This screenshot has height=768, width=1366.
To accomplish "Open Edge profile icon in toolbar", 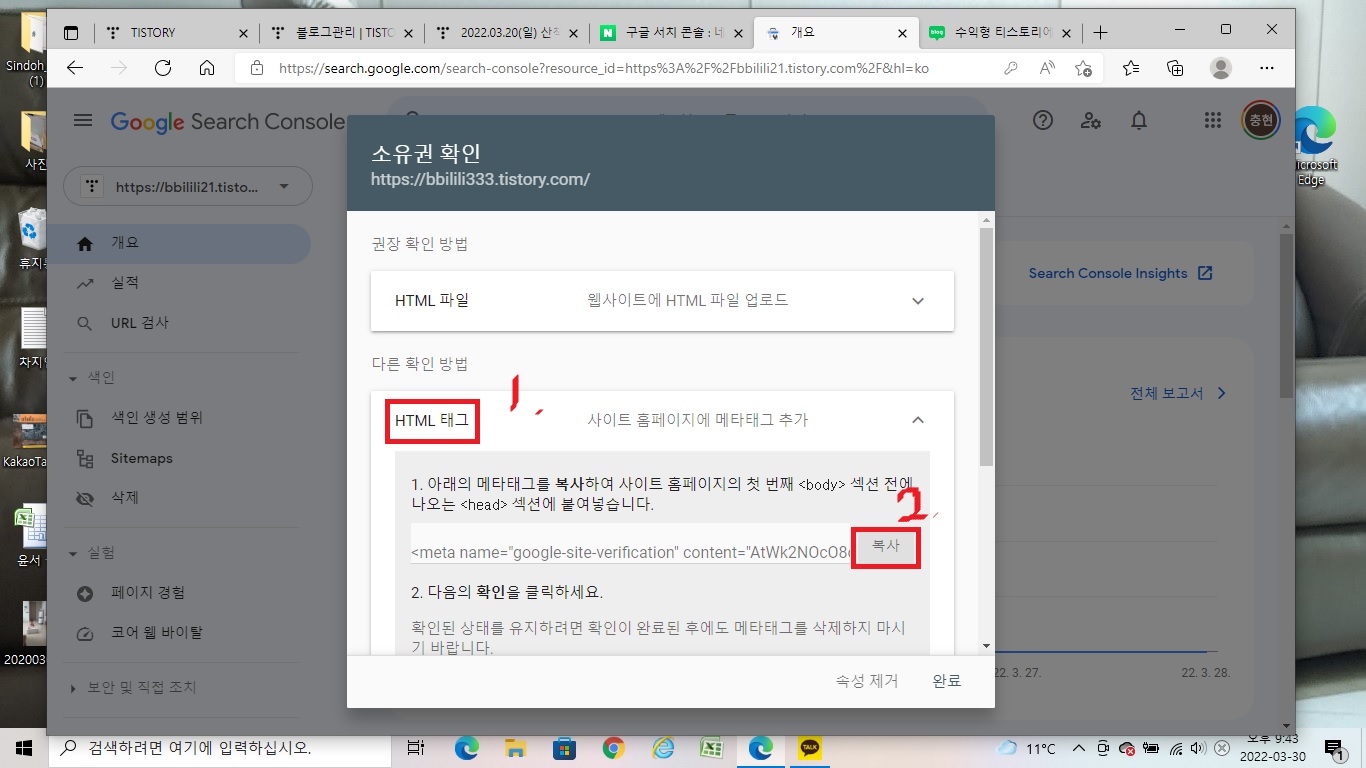I will (x=1220, y=68).
